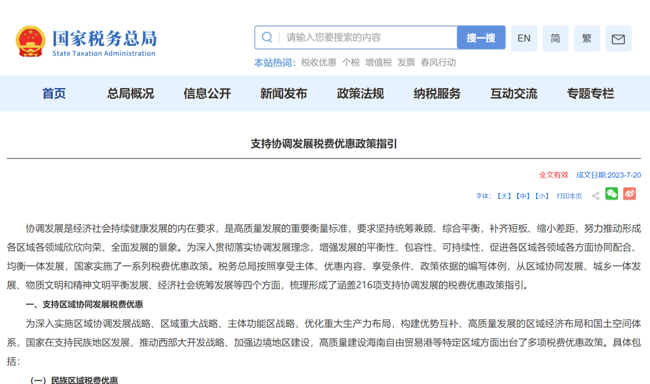The image size is (650, 384).
Task: Open the mail envelope icon
Action: click(x=618, y=39)
